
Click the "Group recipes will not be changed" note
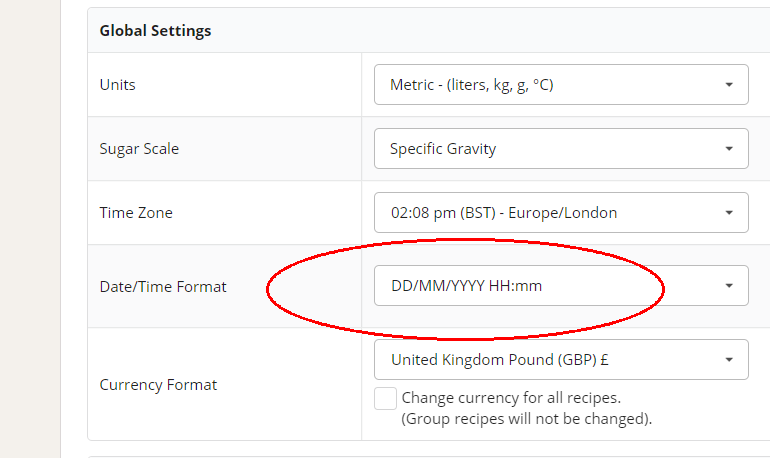pos(527,419)
